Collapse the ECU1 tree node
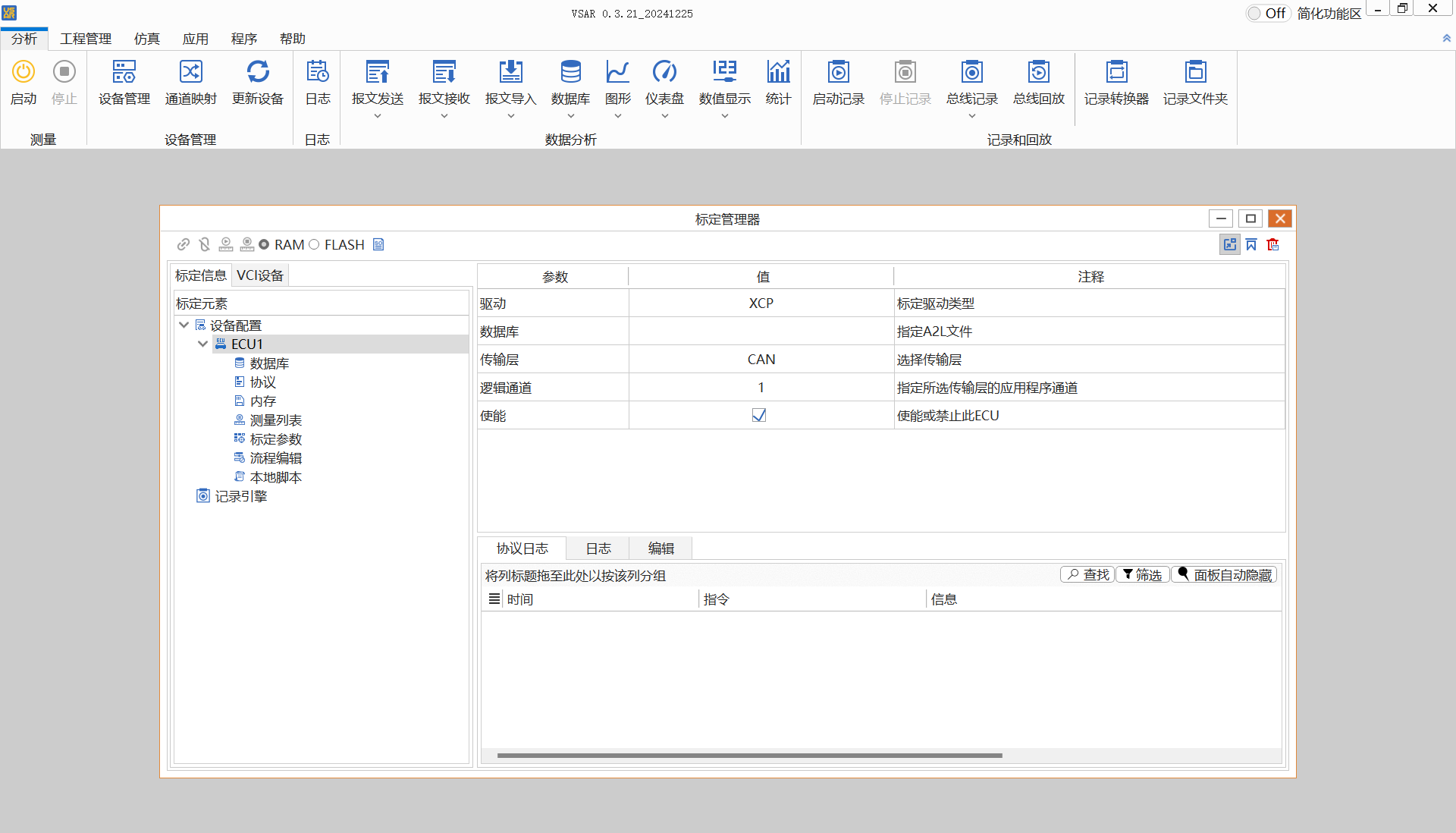Screen dimensions: 1456x833 pyautogui.click(x=202, y=344)
